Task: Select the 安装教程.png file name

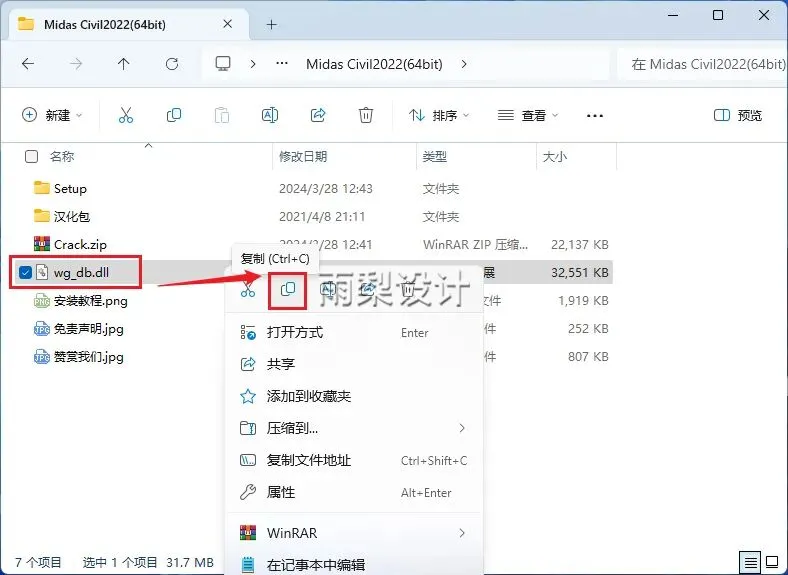Action: point(91,301)
